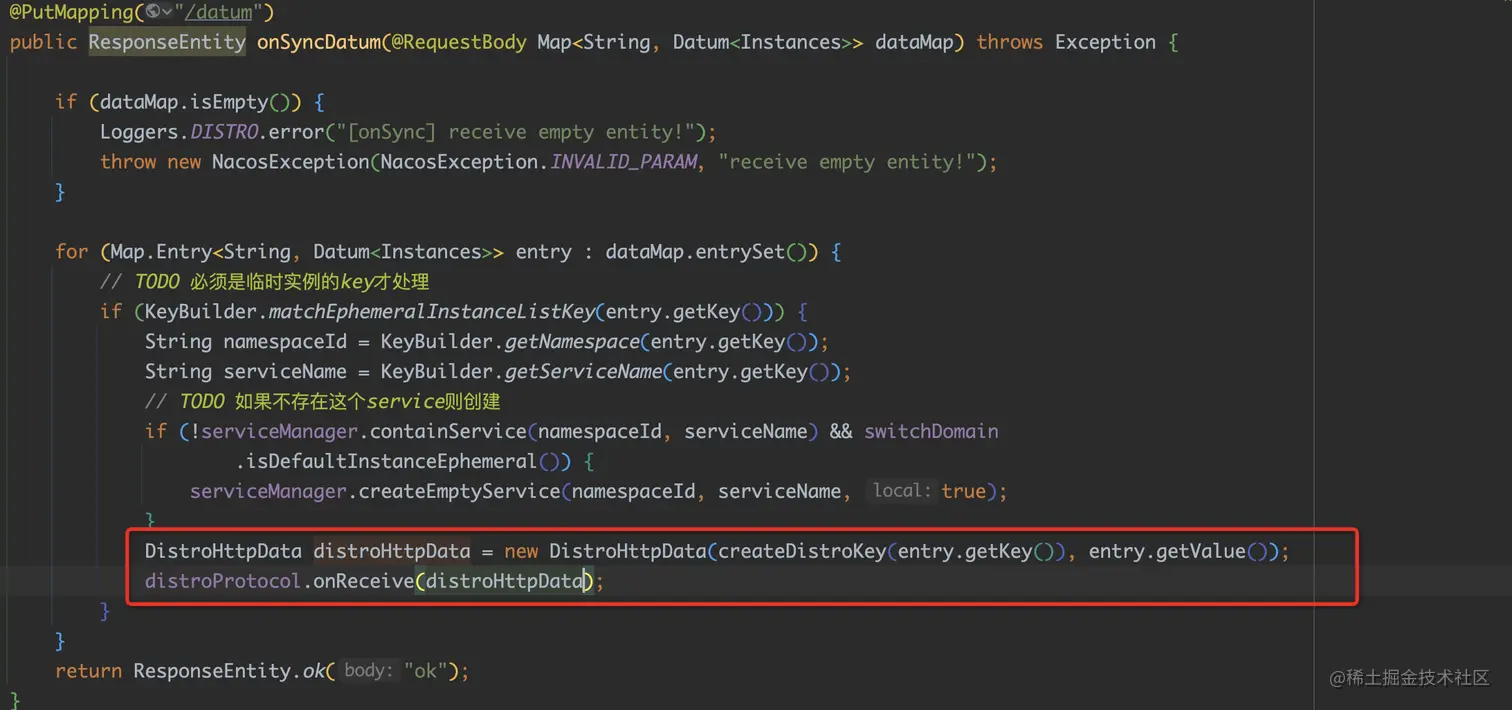Click the globe icon in @PutMapping annotation
The height and width of the screenshot is (710, 1512).
point(153,12)
